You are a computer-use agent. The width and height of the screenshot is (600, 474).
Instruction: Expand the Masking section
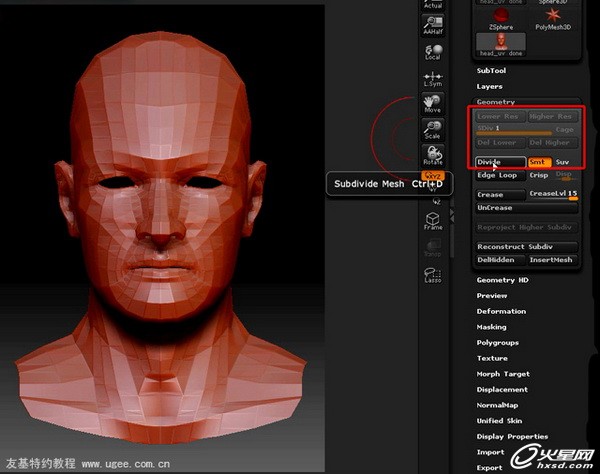(491, 327)
